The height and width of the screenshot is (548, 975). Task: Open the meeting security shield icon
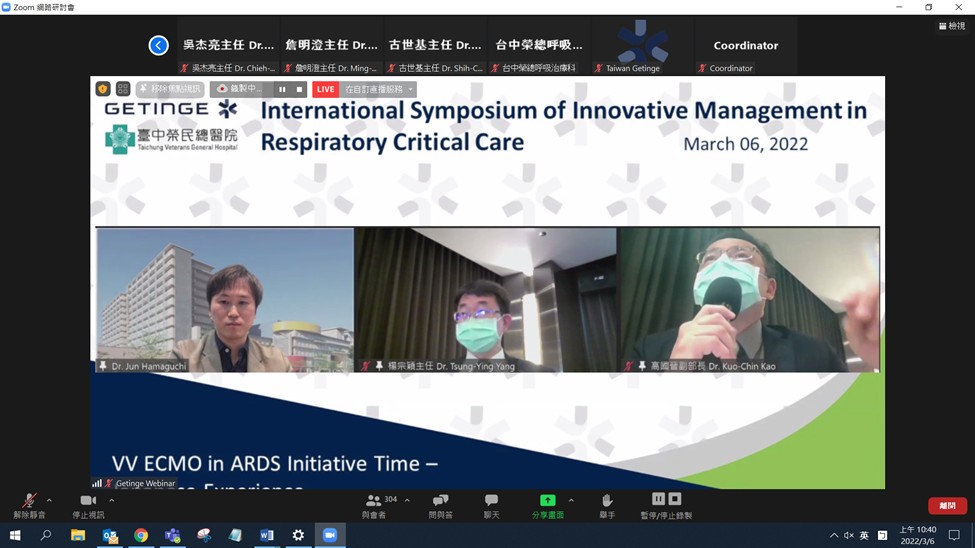[x=103, y=89]
